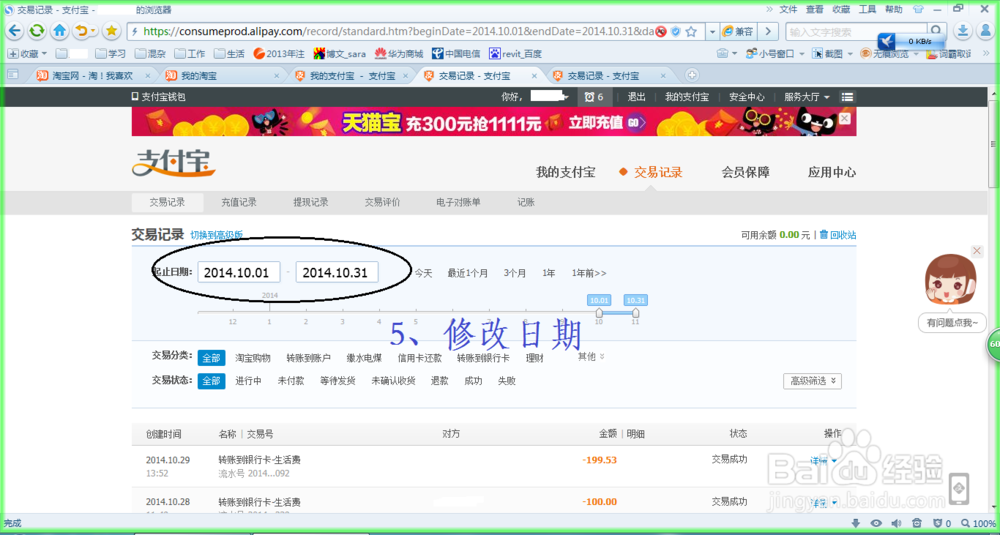Expand the 1年前>> date range option

pos(589,273)
